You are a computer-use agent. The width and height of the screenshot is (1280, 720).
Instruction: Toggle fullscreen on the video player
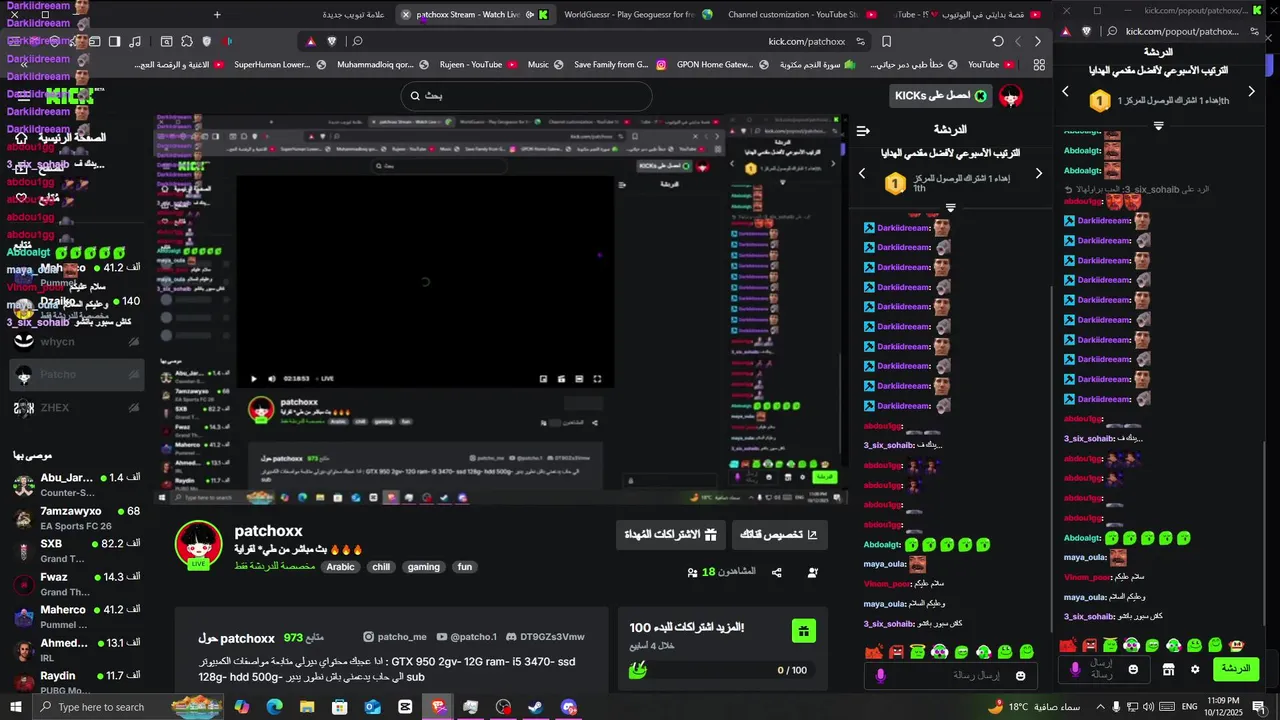(597, 379)
